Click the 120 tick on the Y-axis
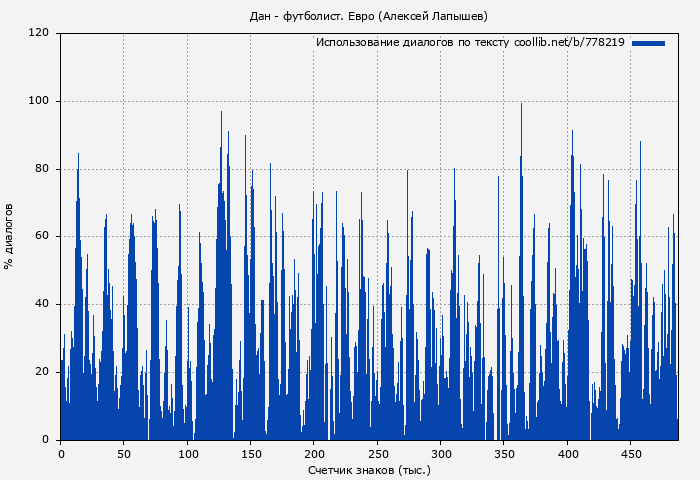 (x=39, y=33)
